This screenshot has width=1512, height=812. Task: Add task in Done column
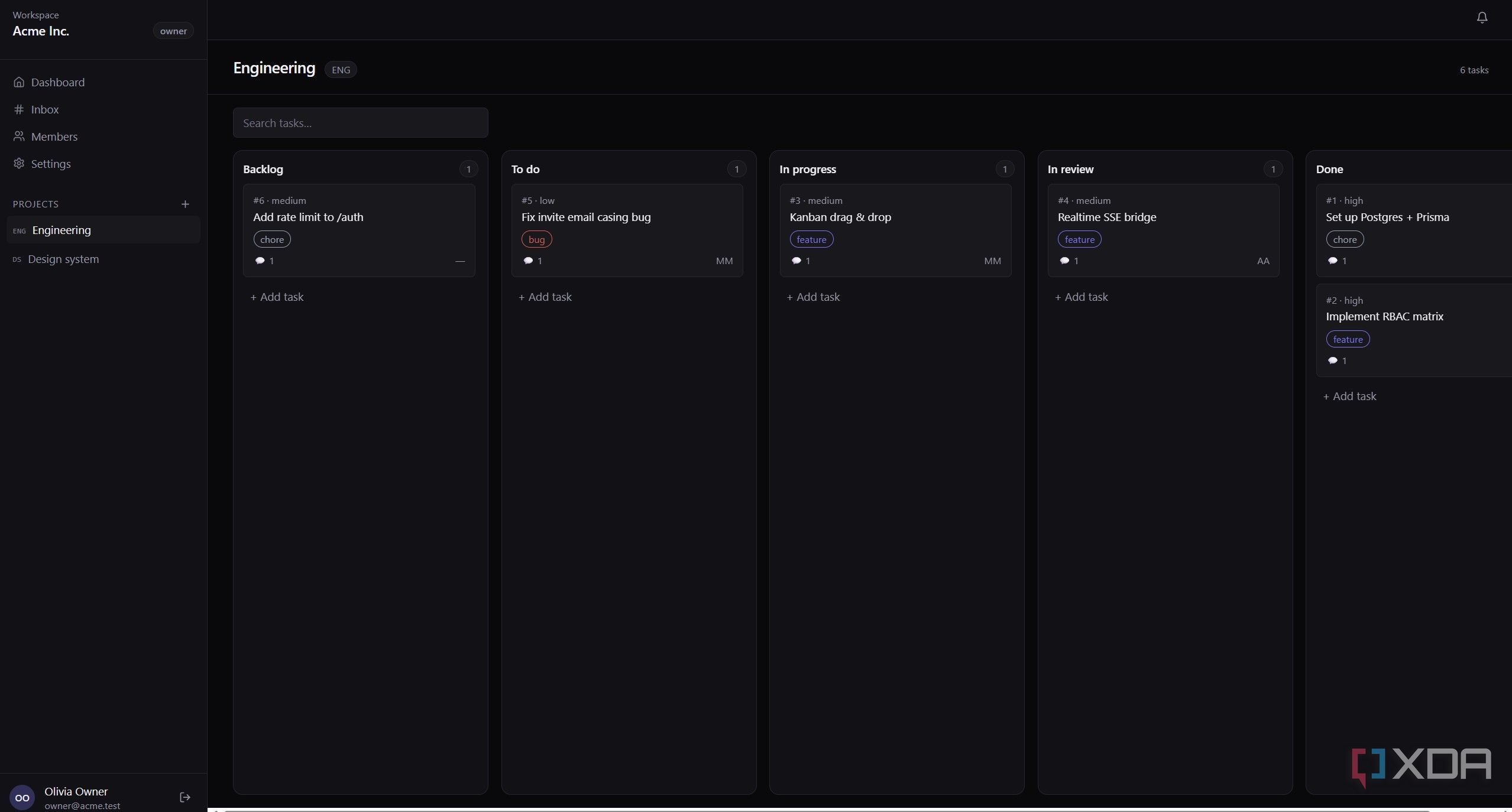coord(1350,396)
